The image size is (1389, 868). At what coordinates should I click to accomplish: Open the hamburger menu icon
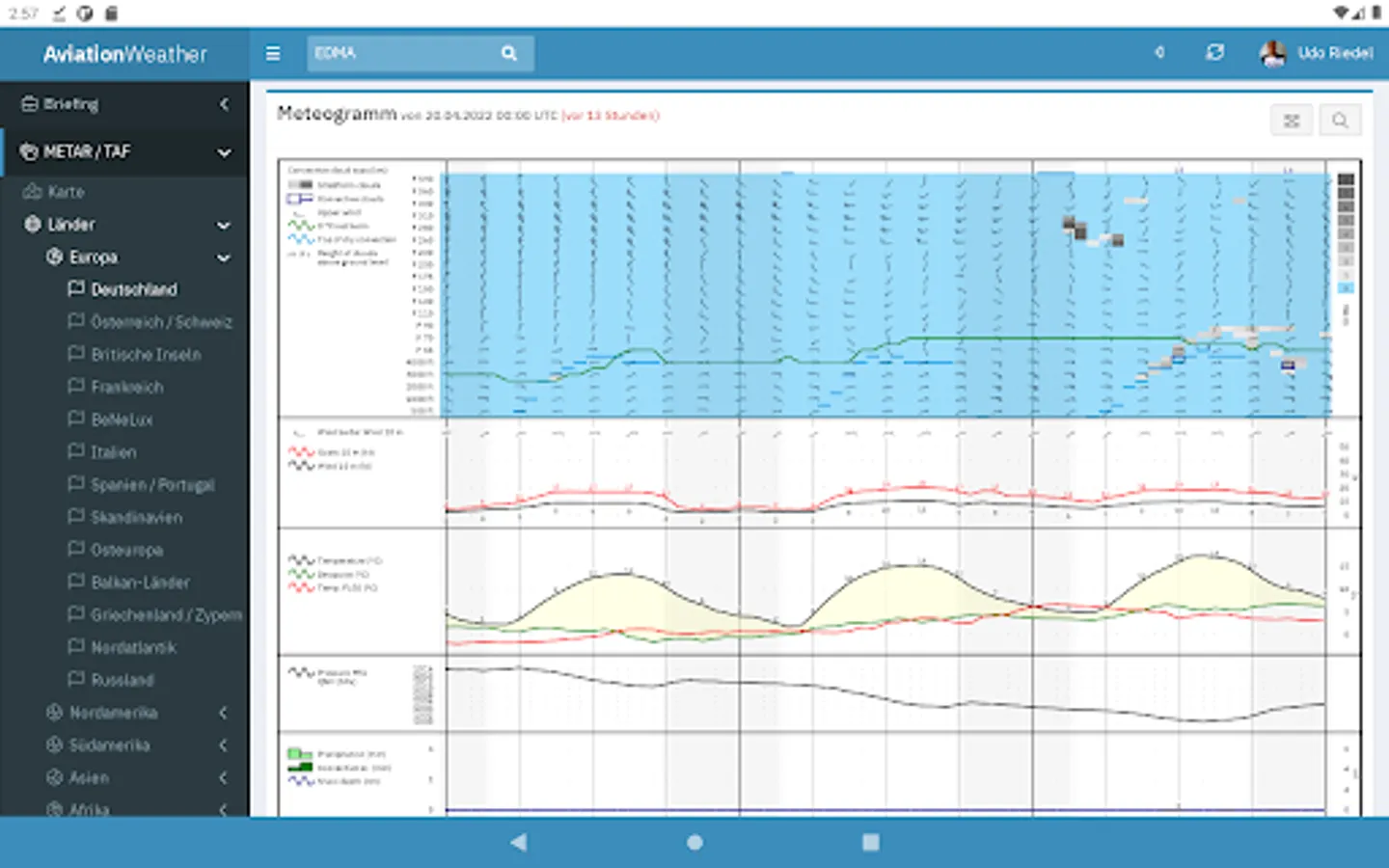point(273,54)
